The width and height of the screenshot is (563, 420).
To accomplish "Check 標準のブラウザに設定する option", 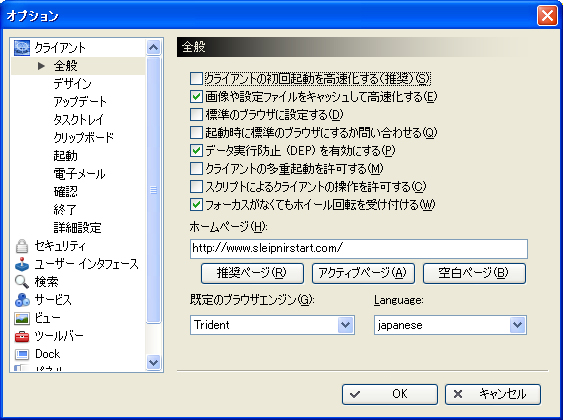I will (x=196, y=115).
